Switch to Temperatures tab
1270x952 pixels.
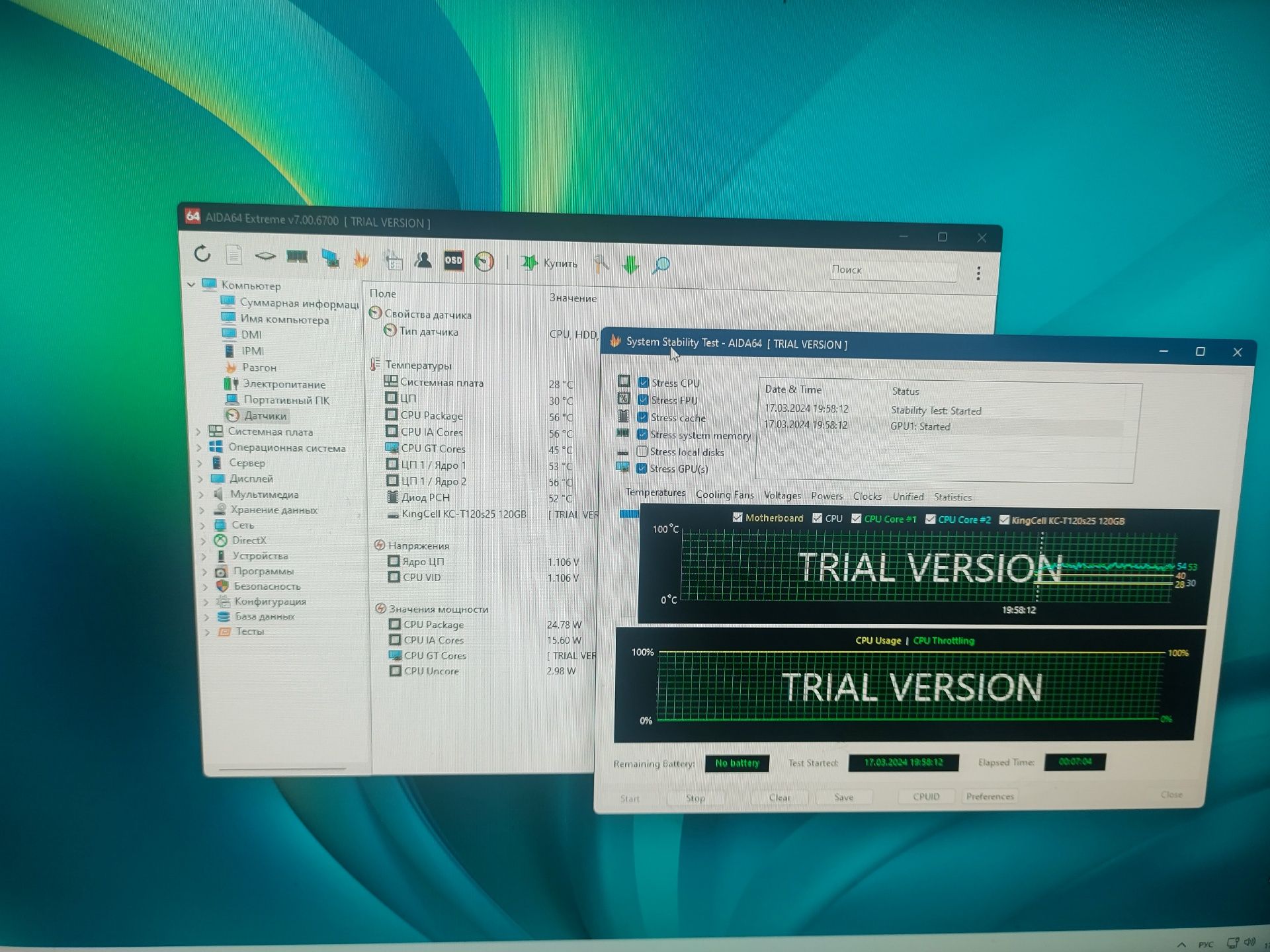click(655, 493)
